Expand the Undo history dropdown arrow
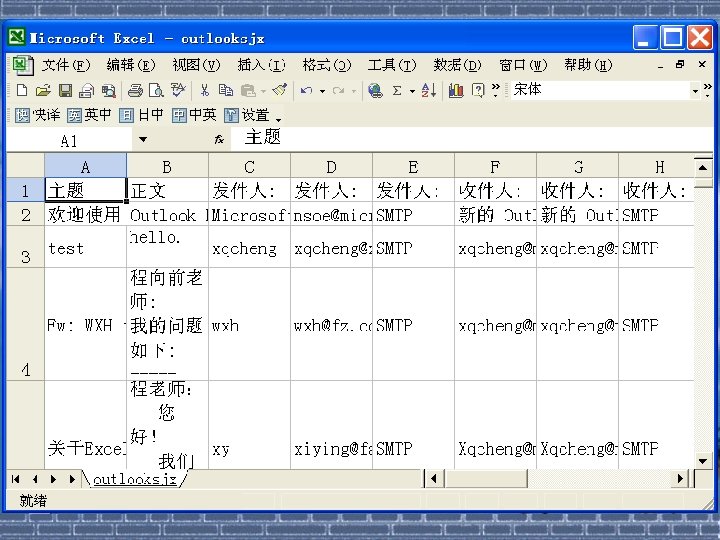This screenshot has height=540, width=720. (322, 91)
